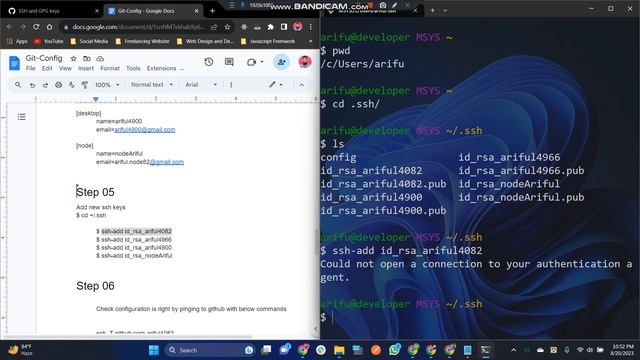Screen dimensions: 640x360
Task: Switch editing mode with pencil dropdown
Action: tap(276, 85)
